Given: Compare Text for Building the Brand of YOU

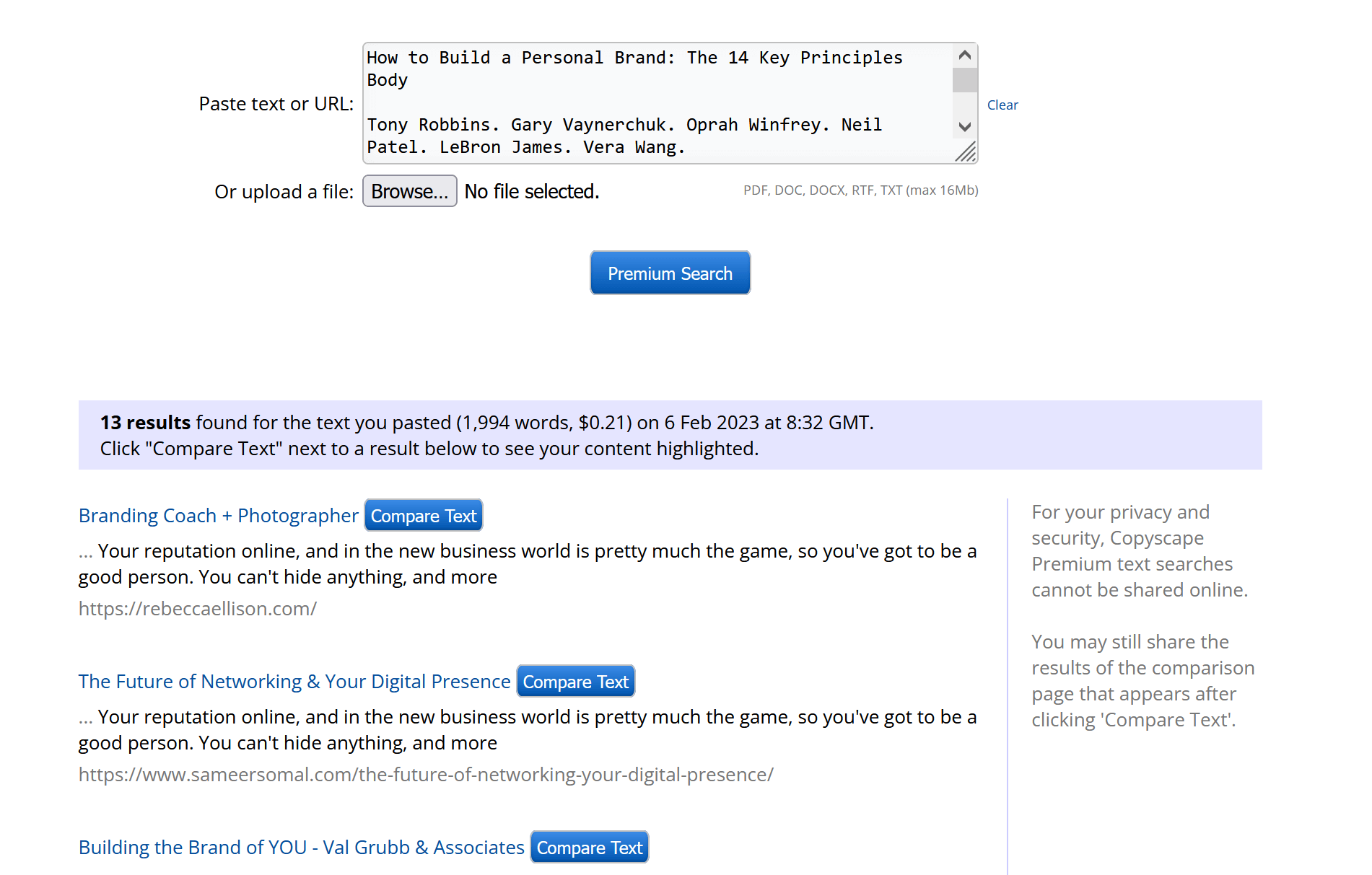Looking at the screenshot, I should click(x=590, y=848).
